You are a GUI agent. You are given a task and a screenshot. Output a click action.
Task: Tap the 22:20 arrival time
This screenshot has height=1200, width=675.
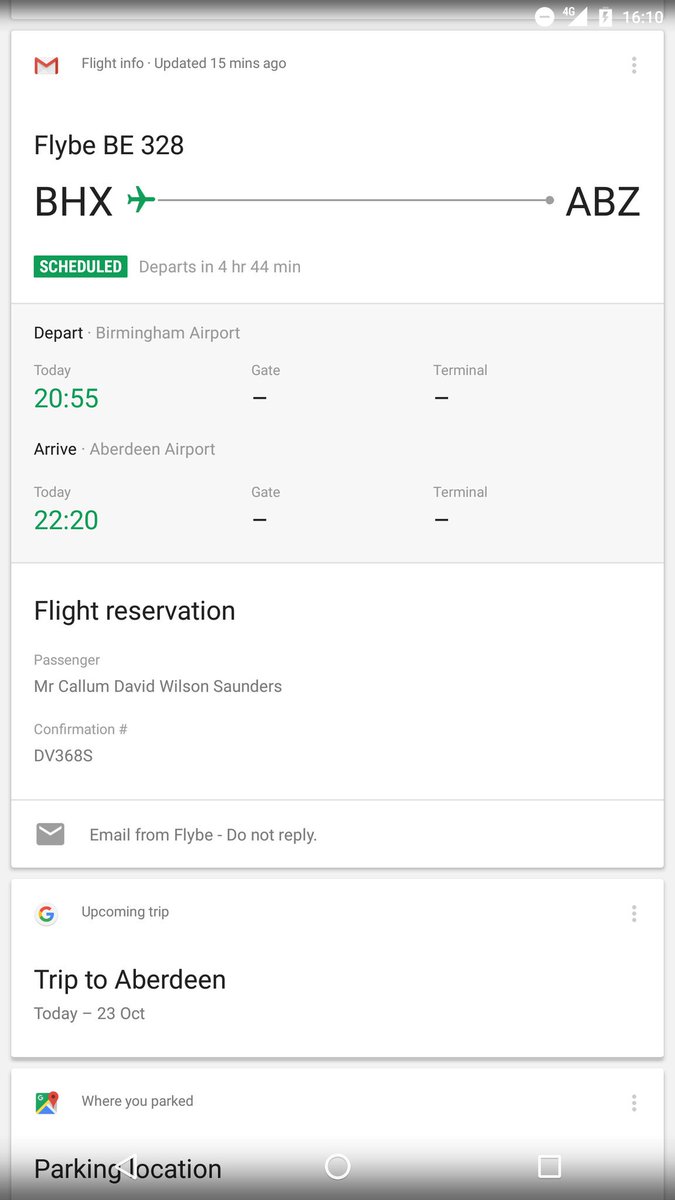click(66, 520)
